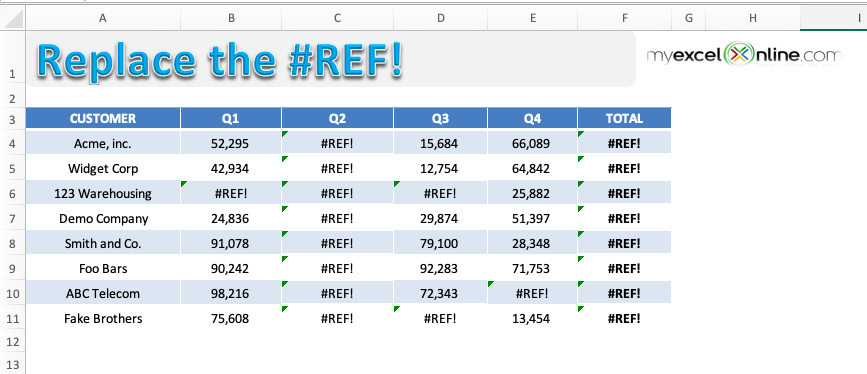Select Q3 #REF! cell for Fake Brothers
The height and width of the screenshot is (374, 867).
(x=440, y=318)
